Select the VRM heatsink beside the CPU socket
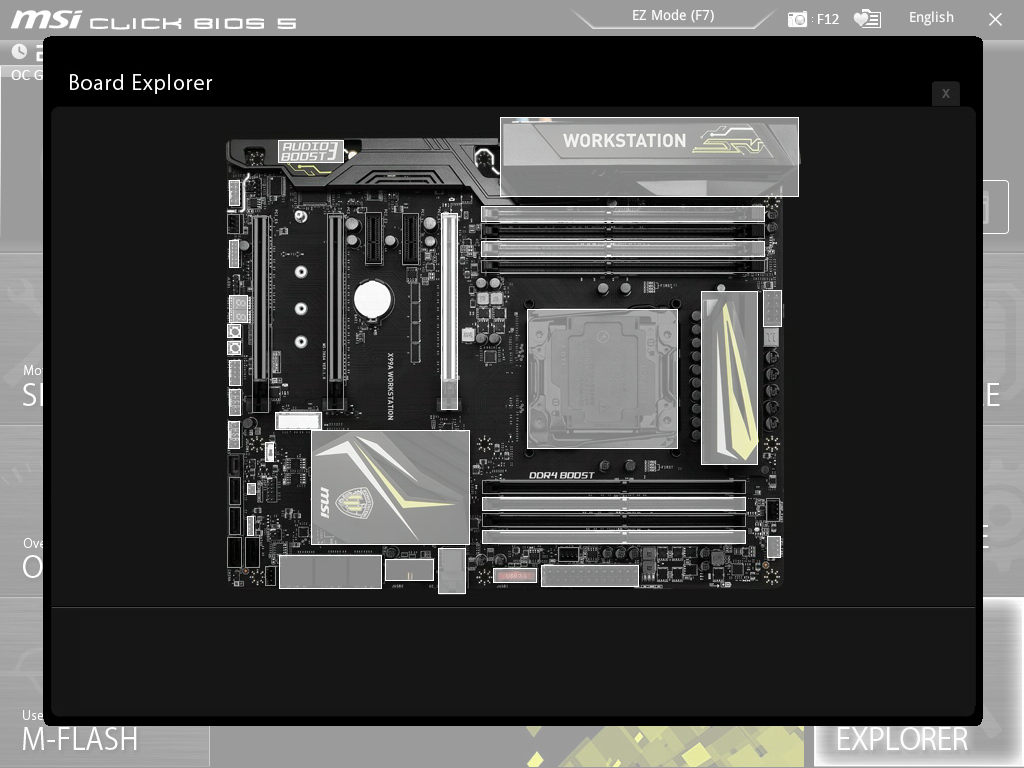1024x768 pixels. click(x=729, y=378)
